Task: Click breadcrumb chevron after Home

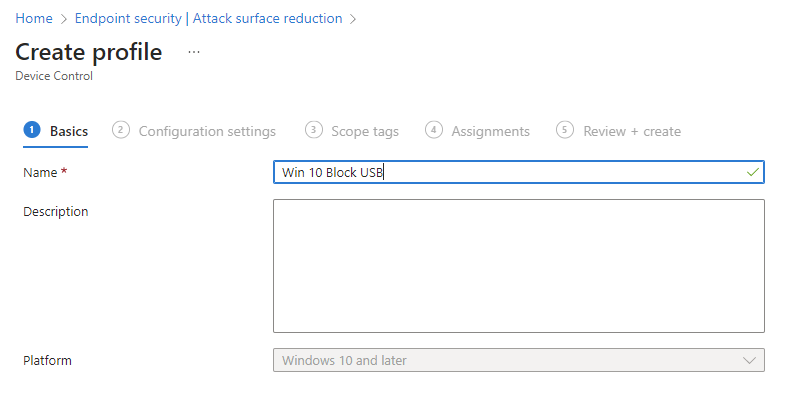Action: point(64,19)
